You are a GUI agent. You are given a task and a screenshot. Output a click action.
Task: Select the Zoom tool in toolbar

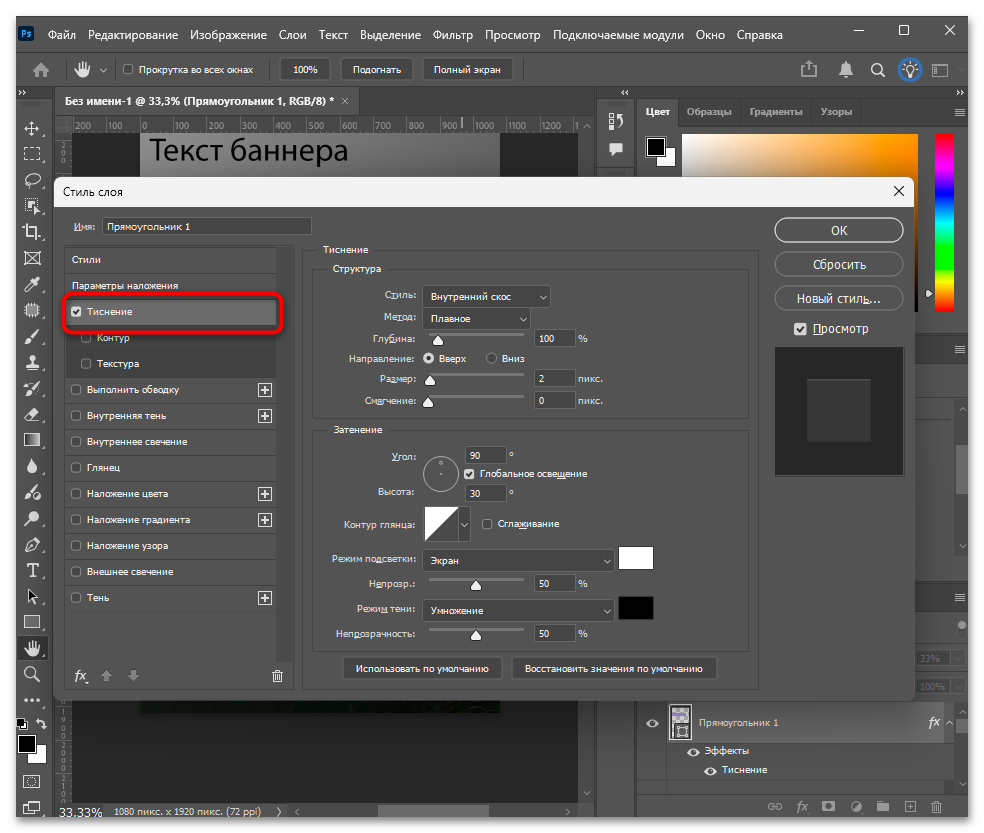(x=31, y=674)
